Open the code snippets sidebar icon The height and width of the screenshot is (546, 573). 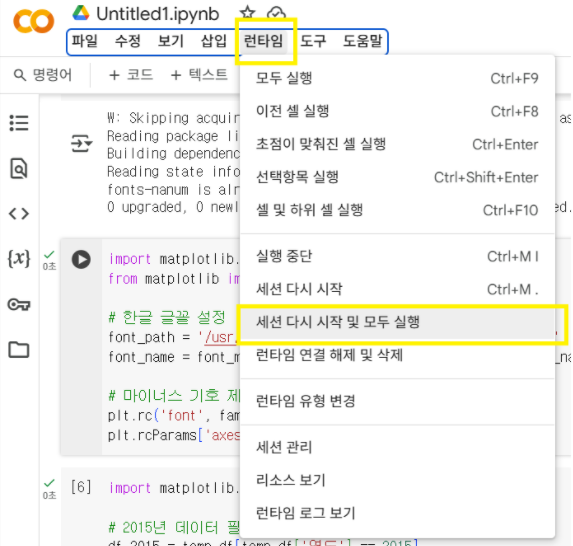19,214
